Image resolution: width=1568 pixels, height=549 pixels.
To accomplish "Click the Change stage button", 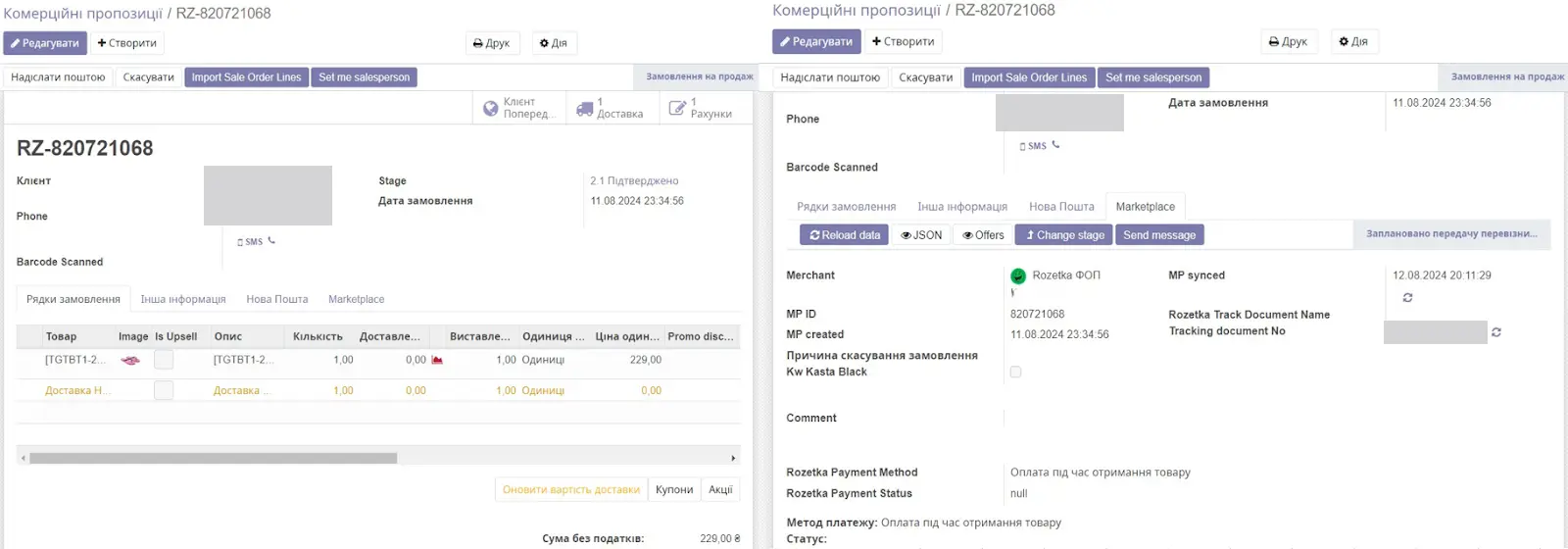I will pos(1064,235).
